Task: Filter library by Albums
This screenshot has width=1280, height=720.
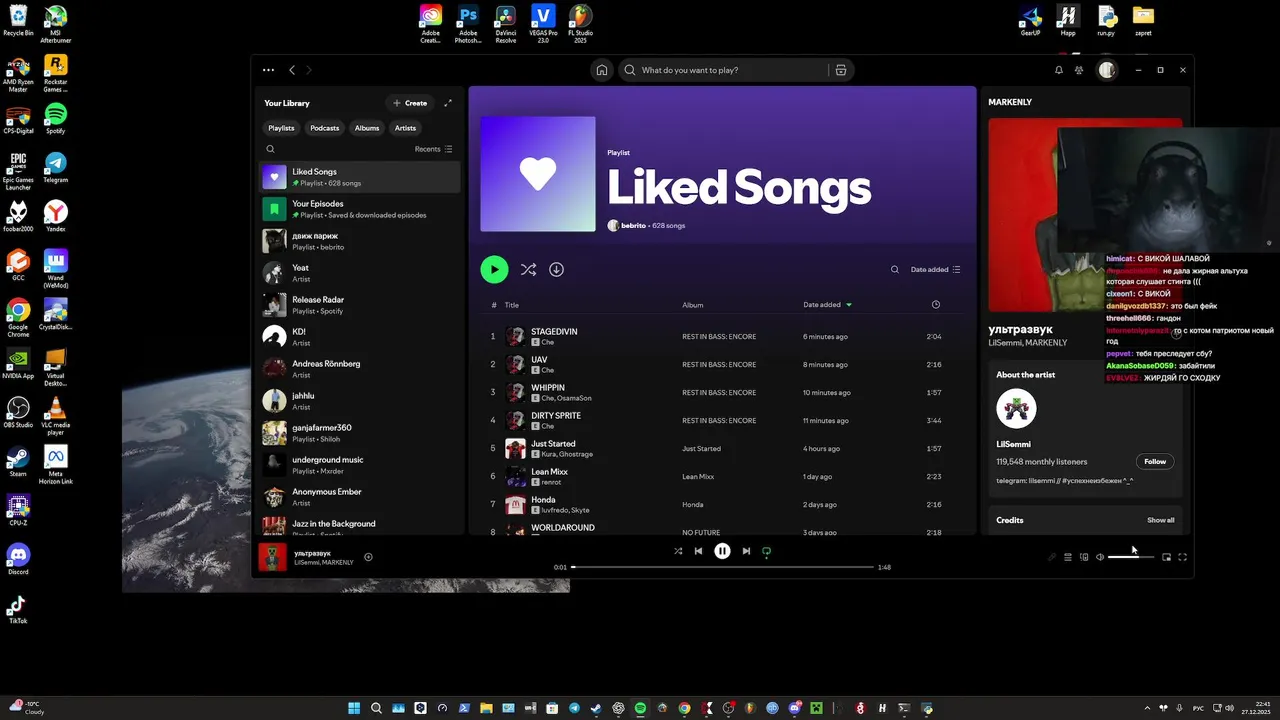Action: 367,128
